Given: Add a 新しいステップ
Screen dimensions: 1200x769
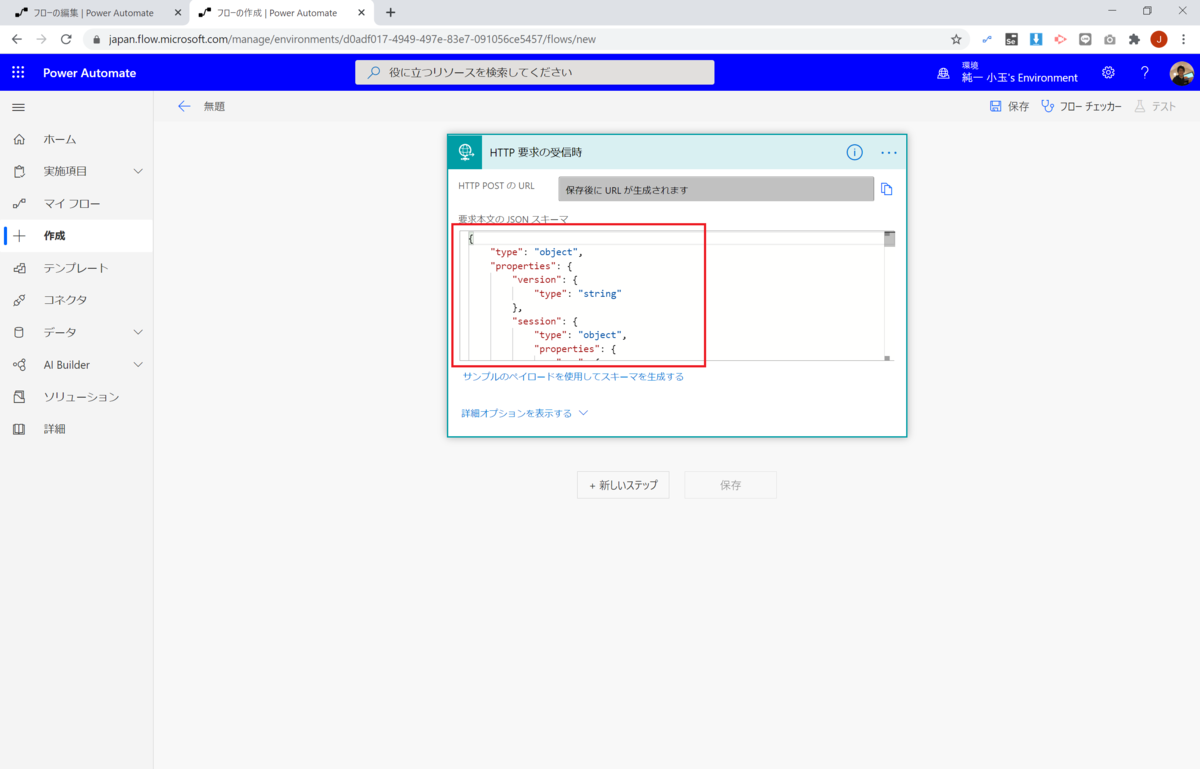Looking at the screenshot, I should (623, 485).
